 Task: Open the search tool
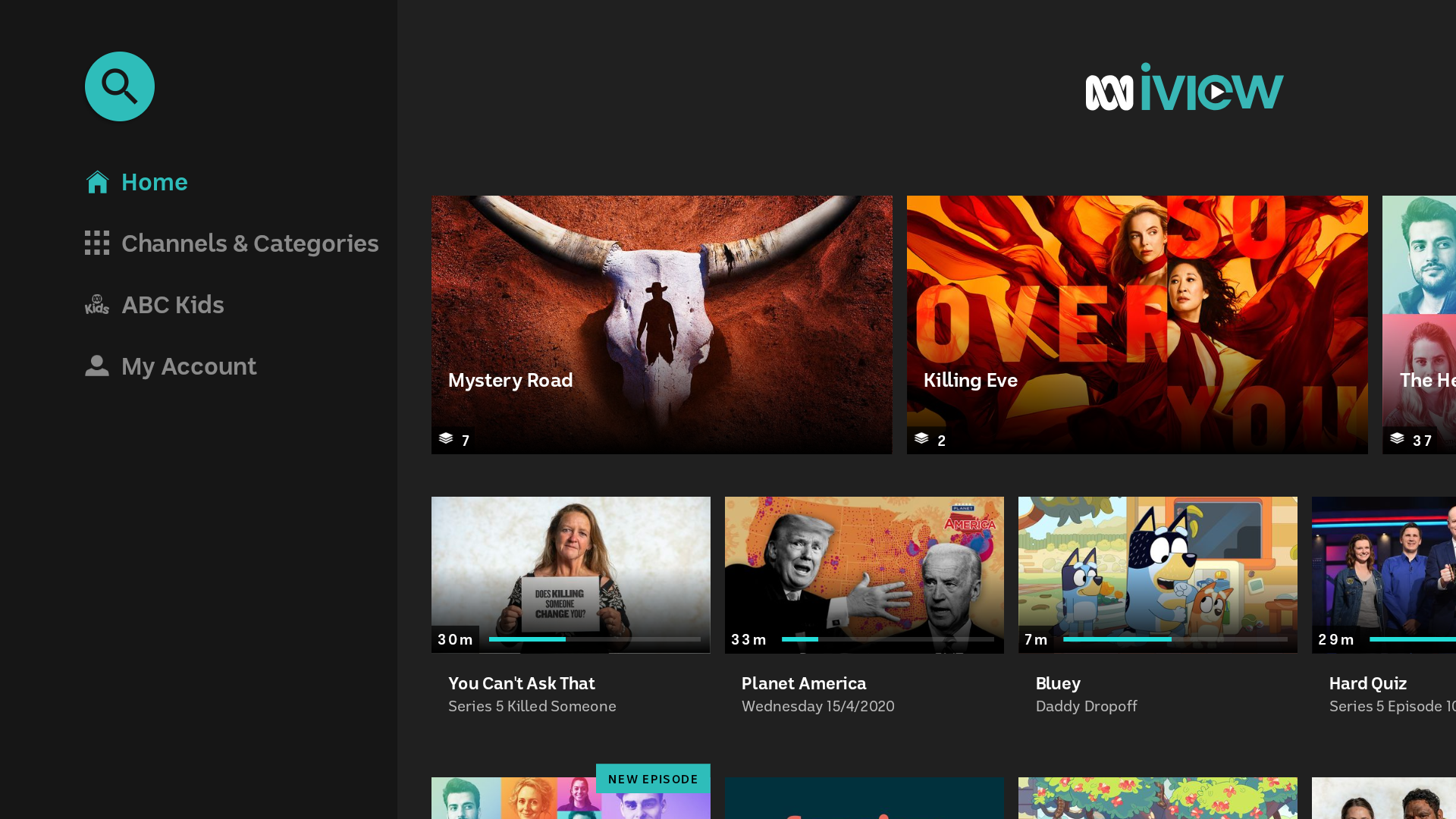119,86
